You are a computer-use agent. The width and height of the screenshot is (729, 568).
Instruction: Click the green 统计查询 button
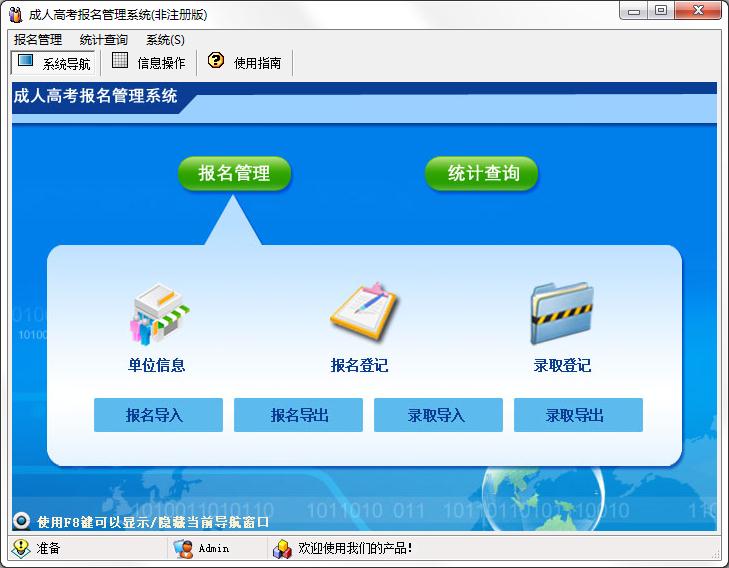click(482, 173)
